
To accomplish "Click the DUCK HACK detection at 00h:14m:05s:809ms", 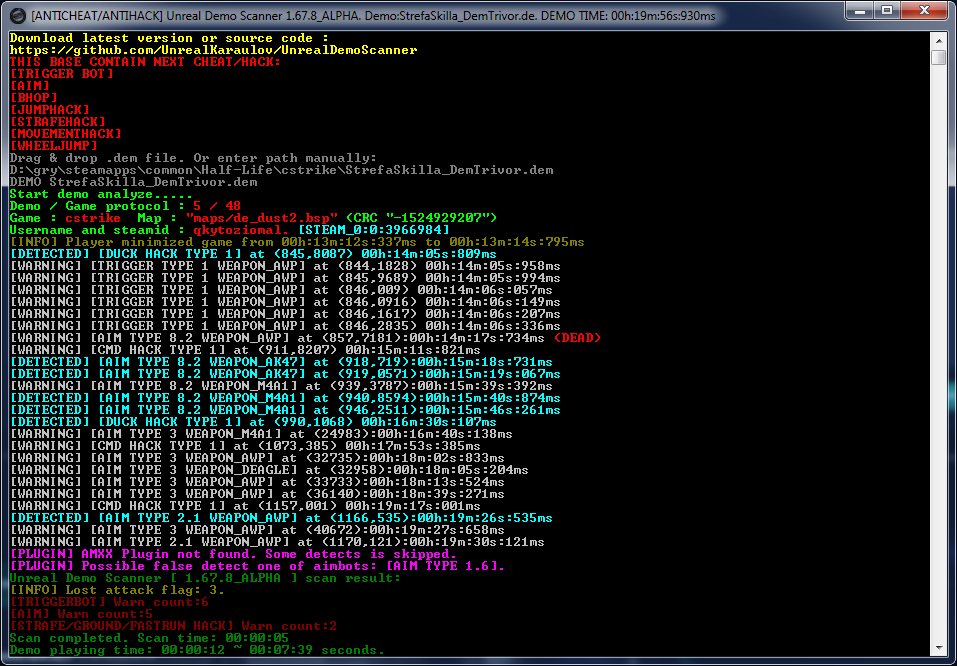I will point(253,254).
